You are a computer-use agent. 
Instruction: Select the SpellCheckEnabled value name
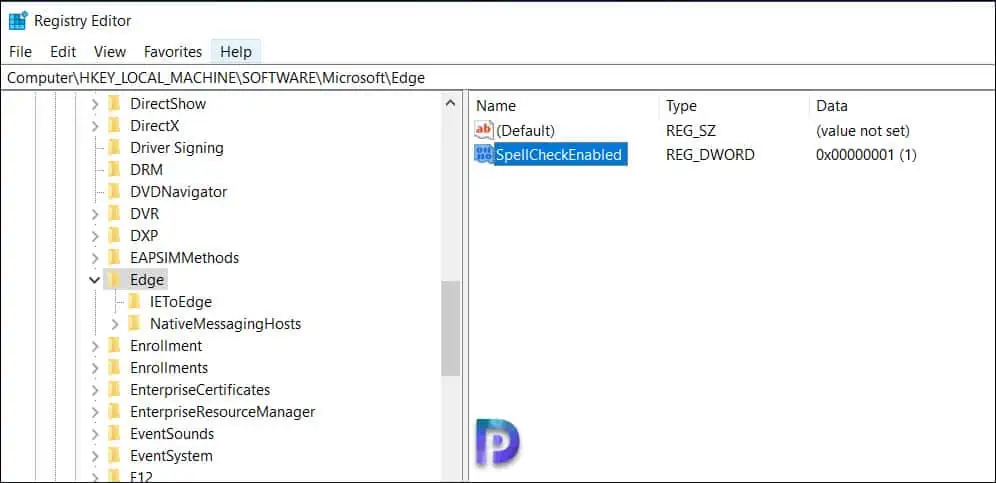tap(560, 154)
